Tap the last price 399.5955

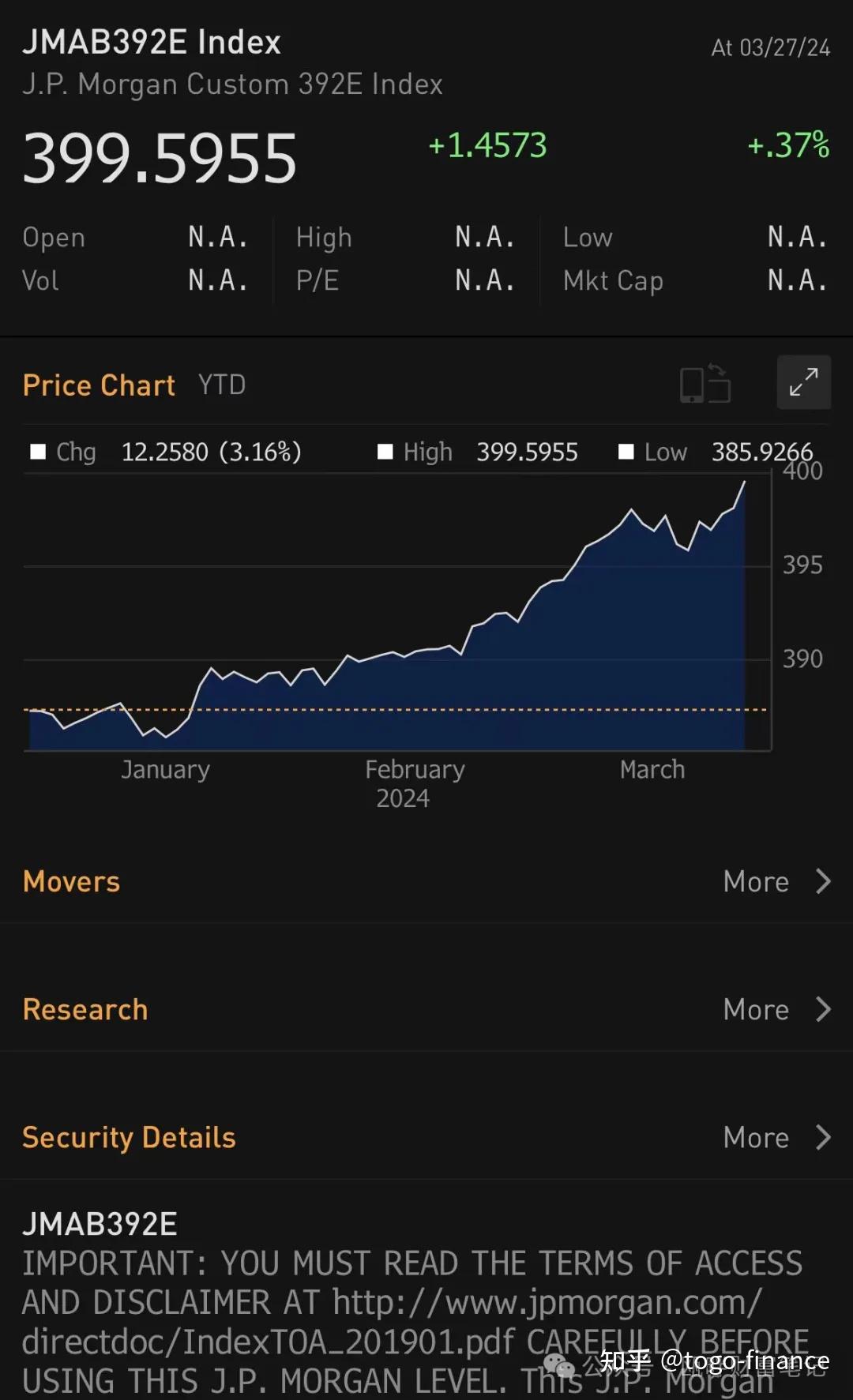point(160,159)
